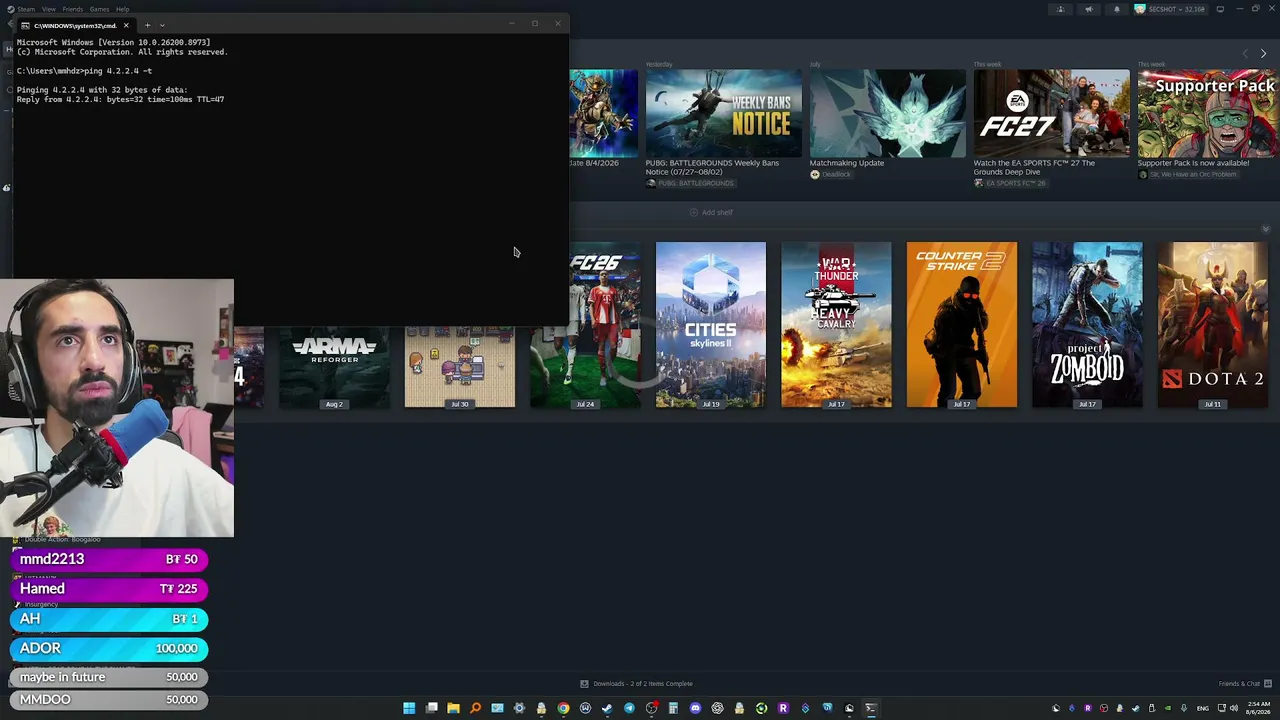Open Task View on the taskbar
The width and height of the screenshot is (1280, 720).
pos(432,708)
